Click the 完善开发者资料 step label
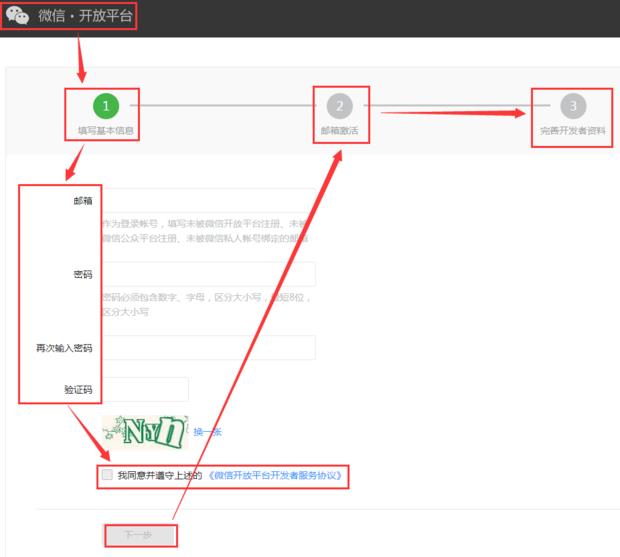The image size is (620, 557). point(573,130)
